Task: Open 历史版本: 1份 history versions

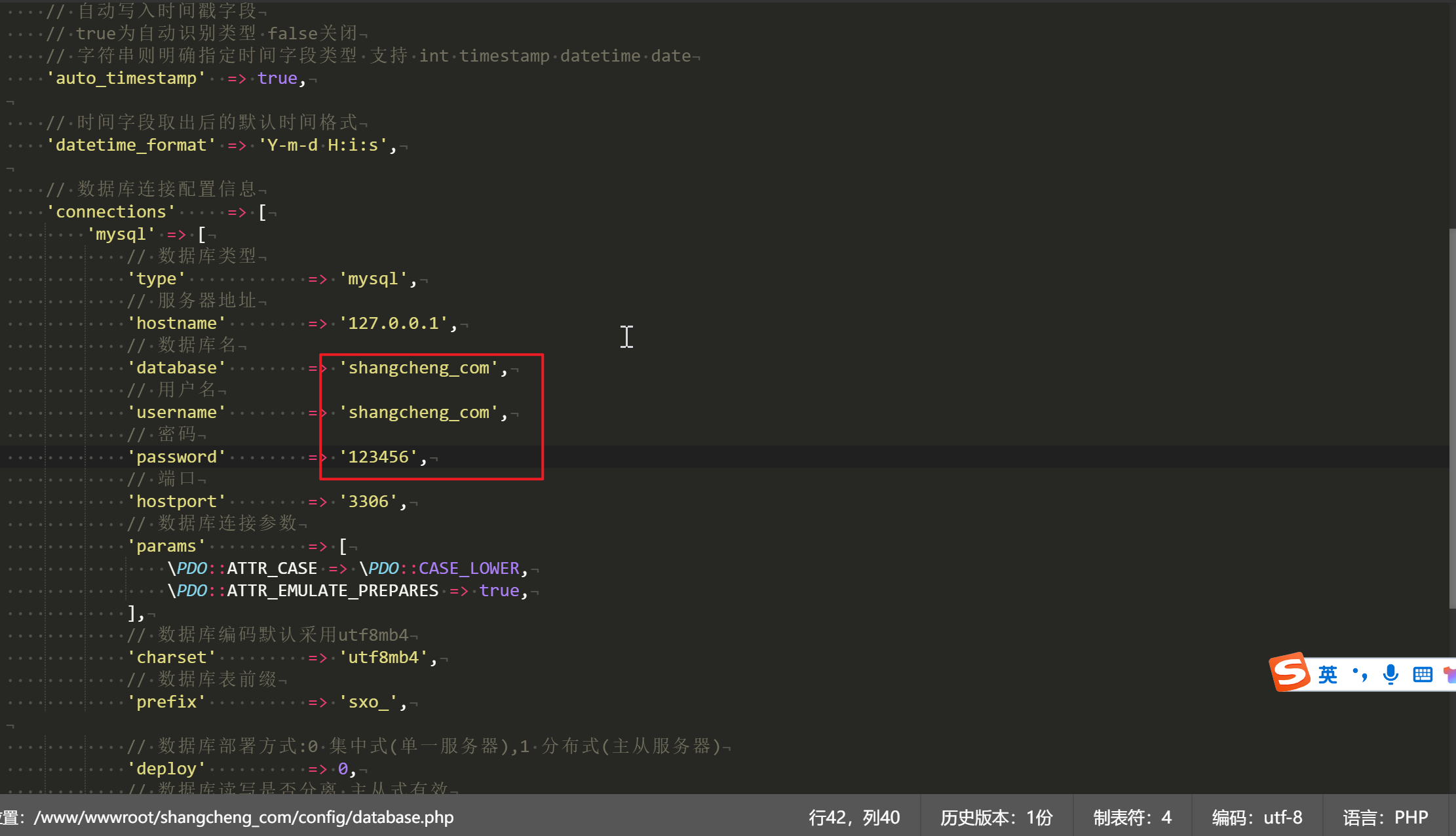Action: pyautogui.click(x=997, y=817)
